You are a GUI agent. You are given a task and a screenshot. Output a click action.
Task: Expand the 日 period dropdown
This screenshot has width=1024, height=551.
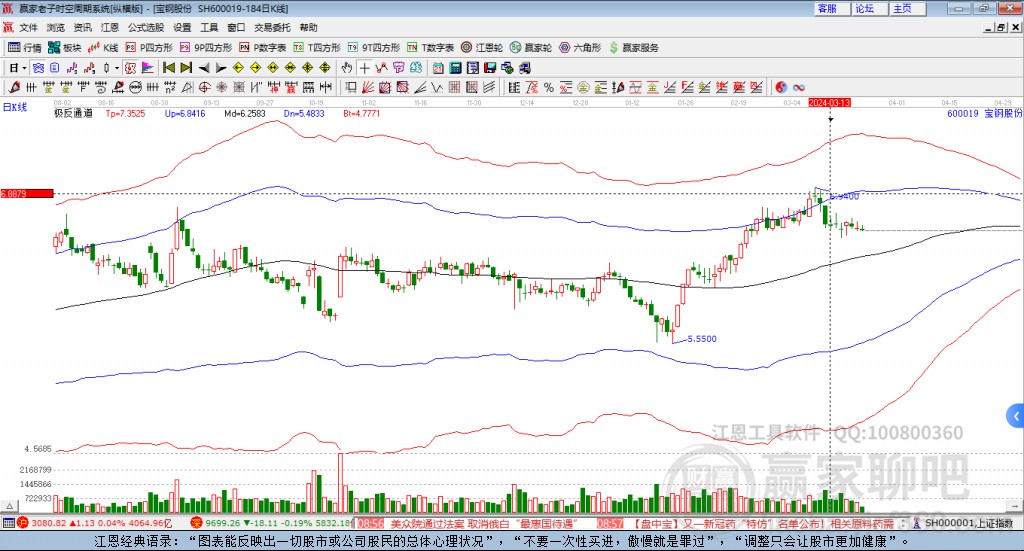17,68
